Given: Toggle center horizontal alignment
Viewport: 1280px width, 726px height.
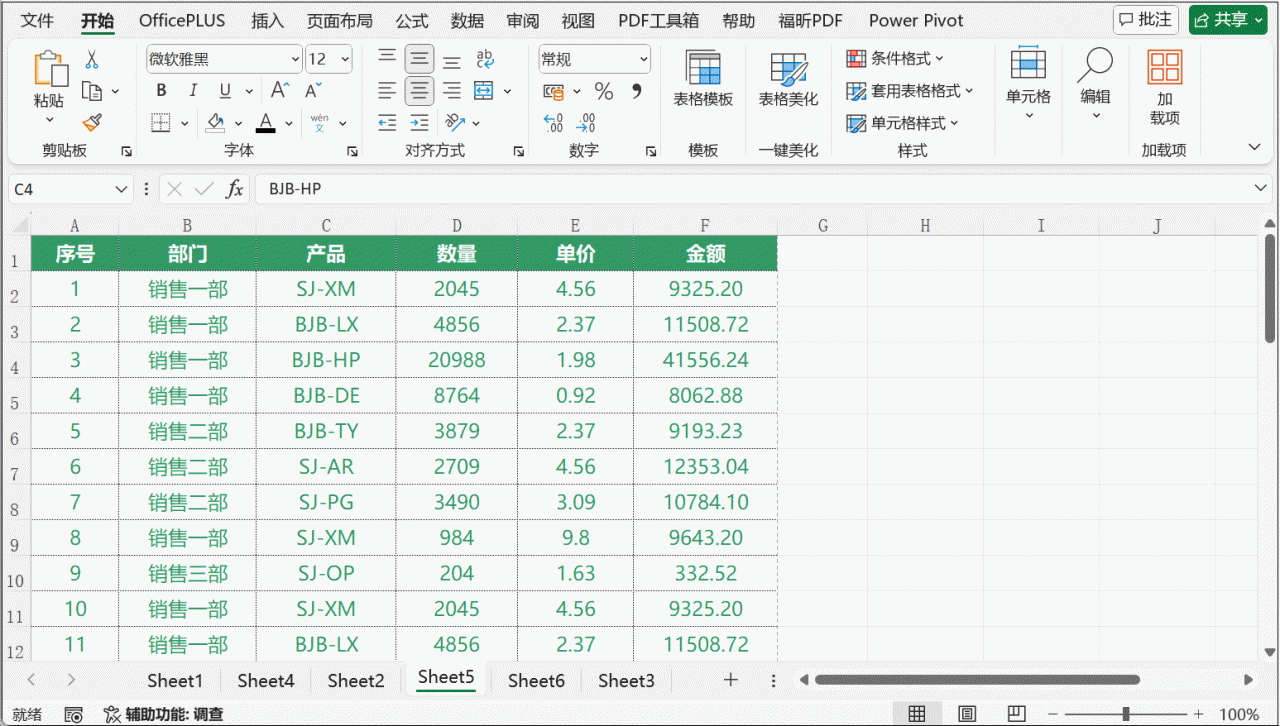Looking at the screenshot, I should (x=419, y=91).
